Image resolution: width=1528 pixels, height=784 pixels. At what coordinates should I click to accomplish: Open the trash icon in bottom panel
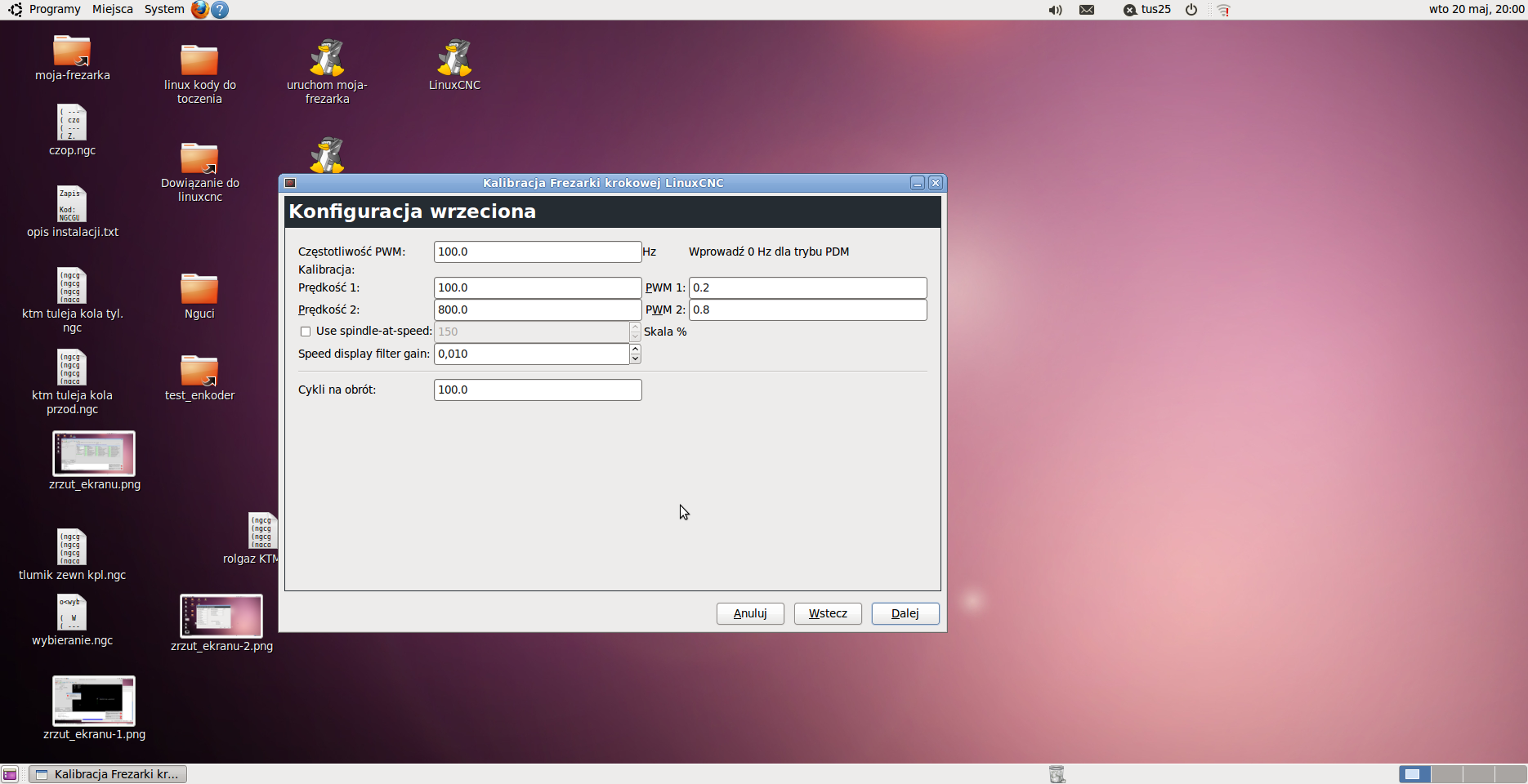click(x=1057, y=774)
